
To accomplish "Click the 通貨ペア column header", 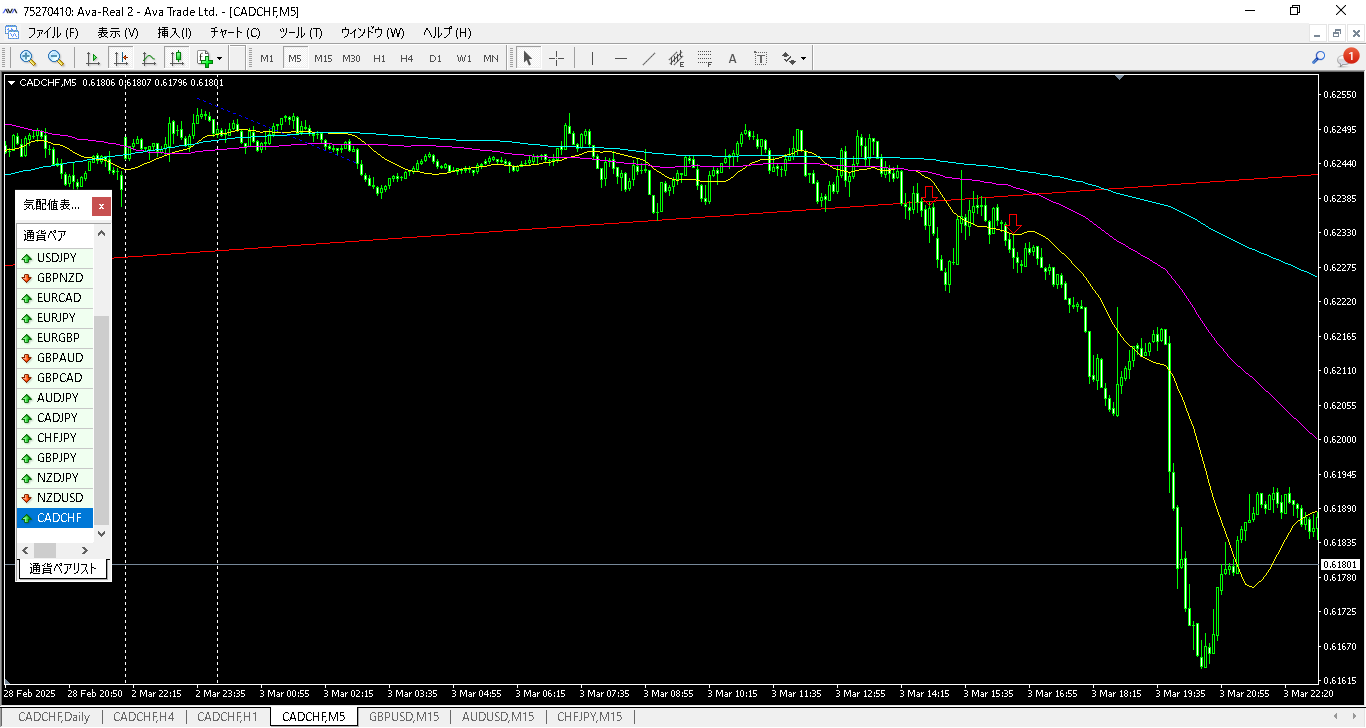I will [x=56, y=236].
